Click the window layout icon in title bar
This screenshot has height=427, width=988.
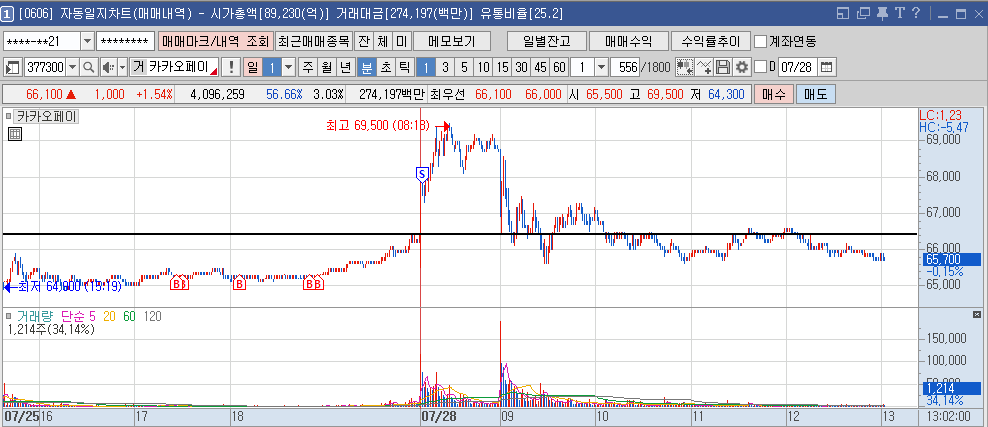coord(844,13)
